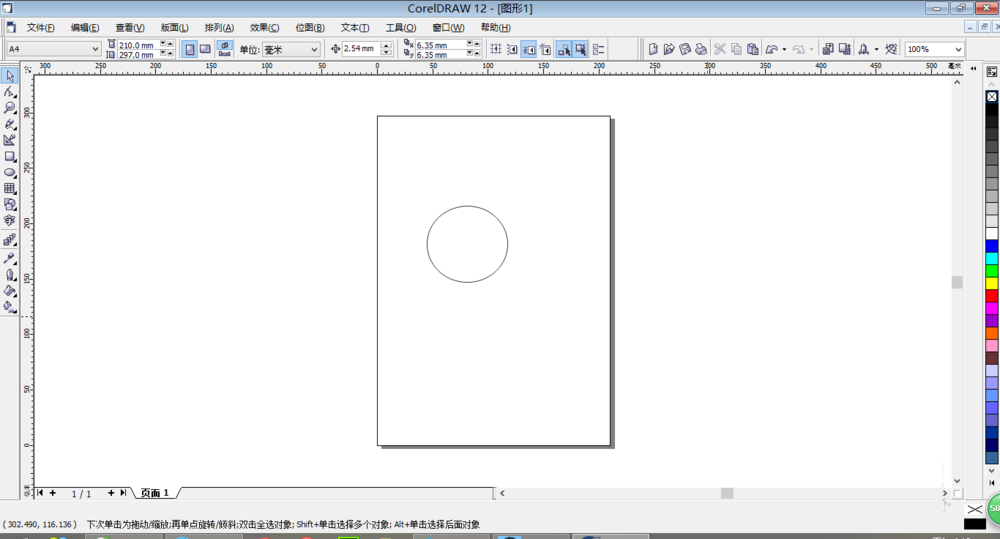Set page orientation to landscape
1000x539 pixels.
(205, 49)
